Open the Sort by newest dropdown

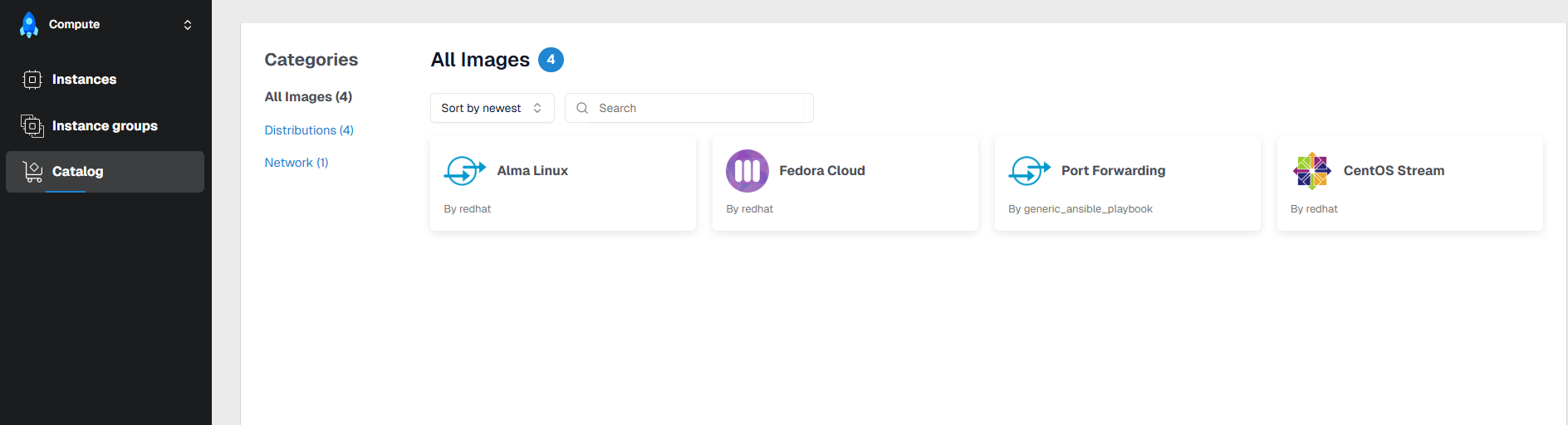(x=492, y=108)
